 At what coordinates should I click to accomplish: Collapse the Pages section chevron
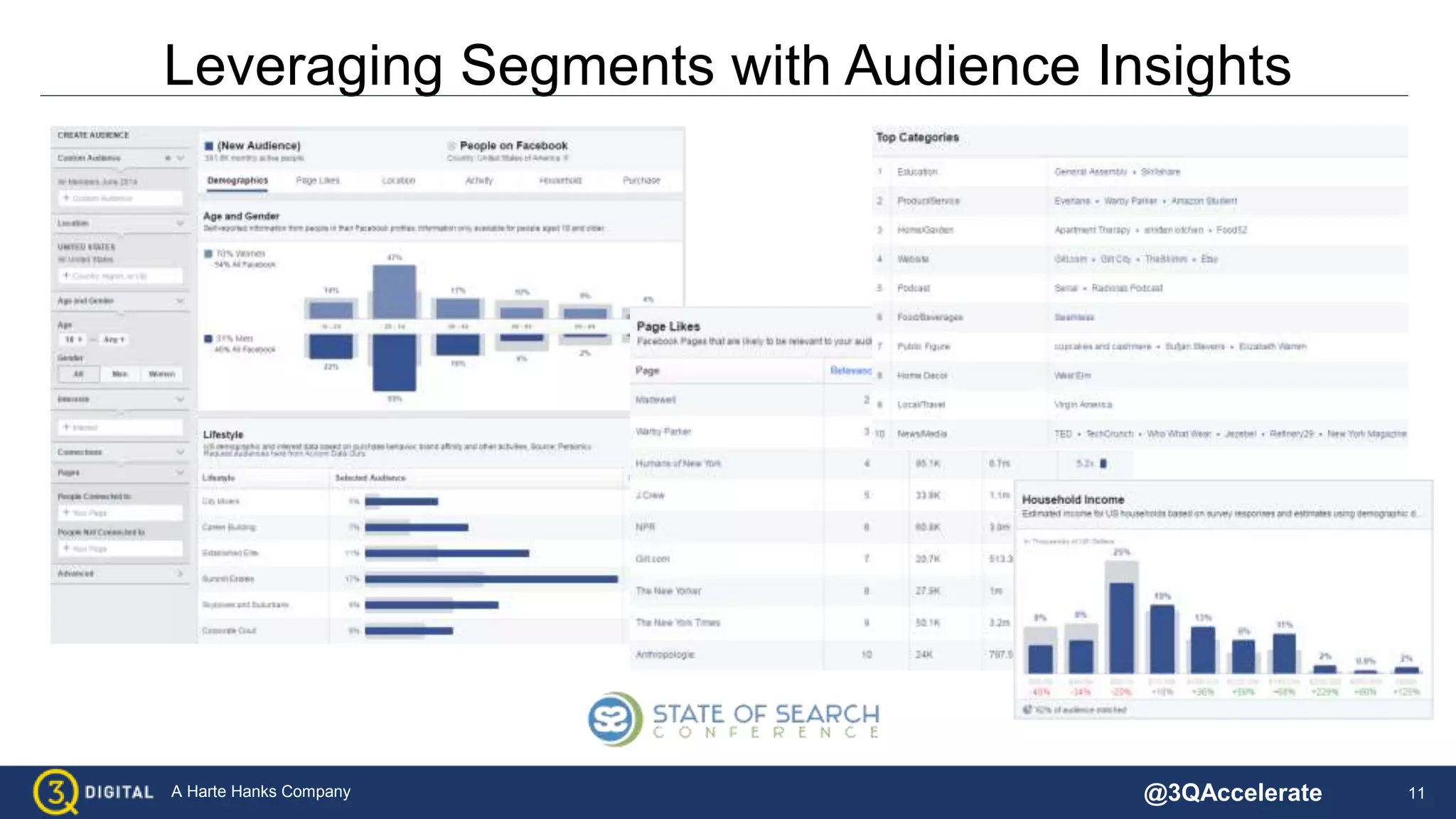click(180, 473)
